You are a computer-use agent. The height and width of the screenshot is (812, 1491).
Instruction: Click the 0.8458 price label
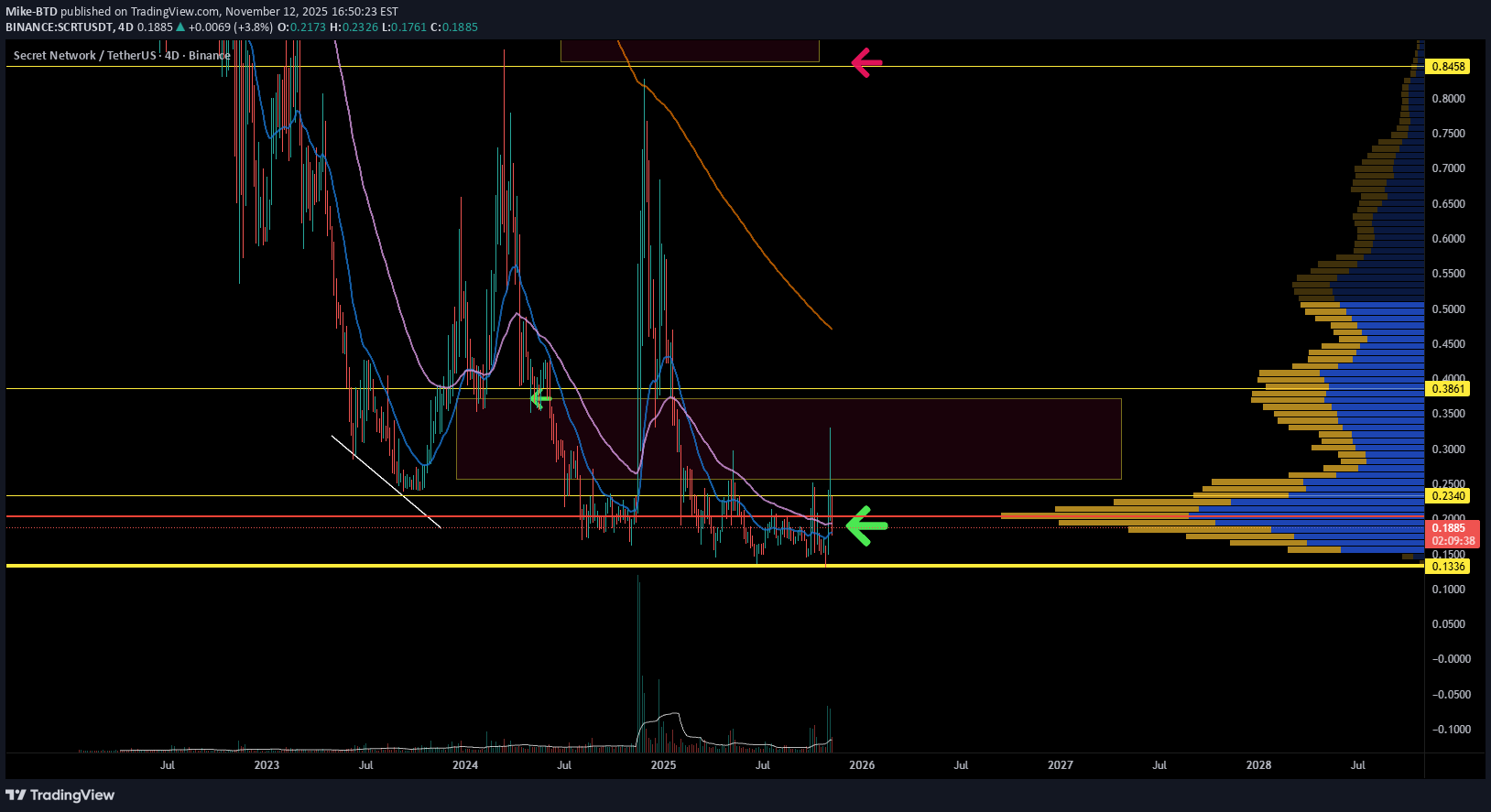coord(1448,67)
